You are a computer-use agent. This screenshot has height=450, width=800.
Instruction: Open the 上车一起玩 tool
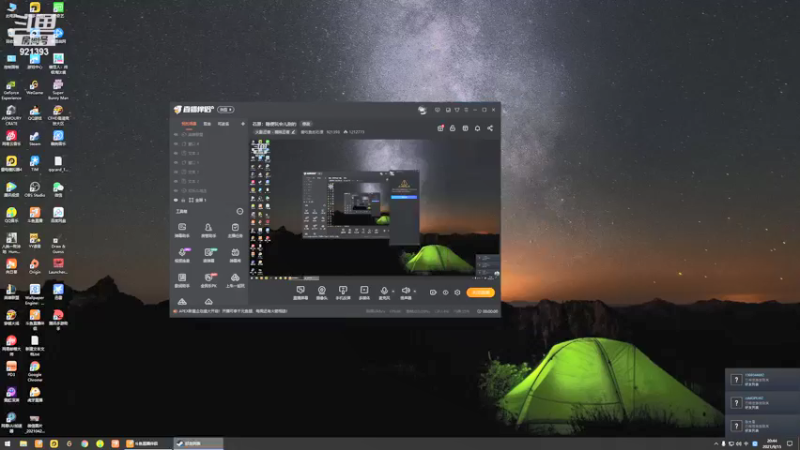tap(235, 281)
